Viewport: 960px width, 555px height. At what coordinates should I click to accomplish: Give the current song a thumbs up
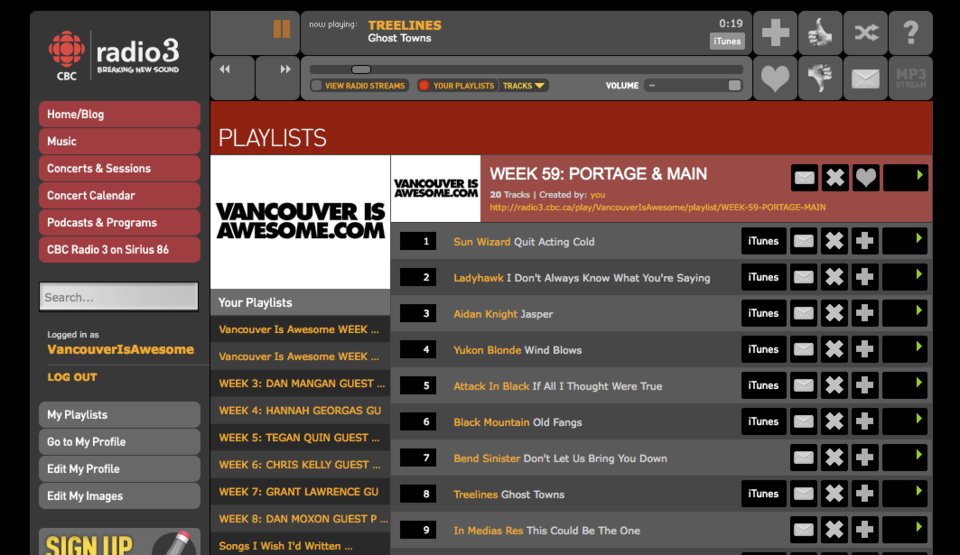(x=820, y=32)
